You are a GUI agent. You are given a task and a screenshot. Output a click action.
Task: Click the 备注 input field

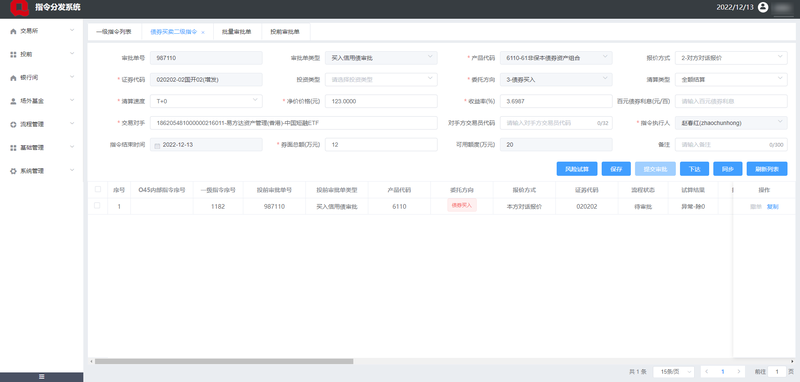coord(731,144)
